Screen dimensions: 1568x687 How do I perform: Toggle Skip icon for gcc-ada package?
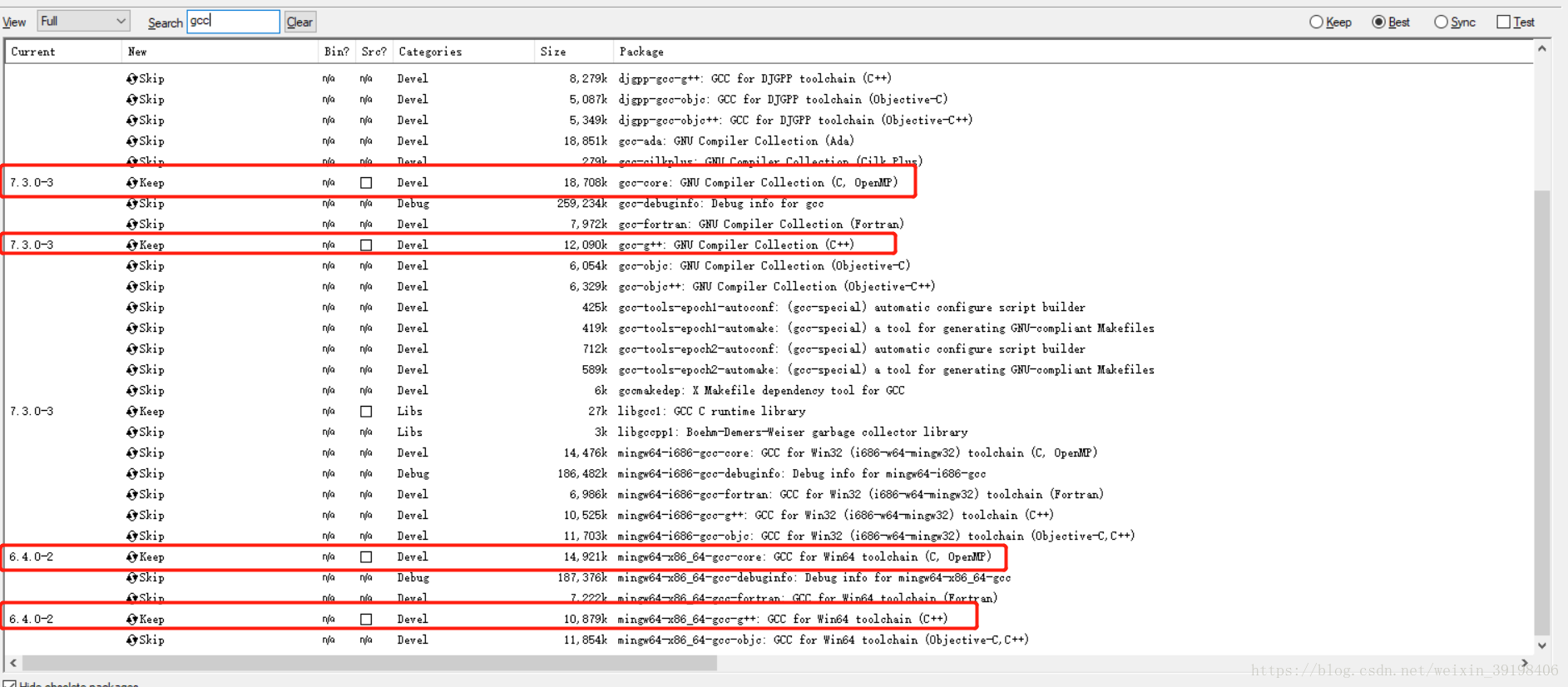(x=131, y=141)
